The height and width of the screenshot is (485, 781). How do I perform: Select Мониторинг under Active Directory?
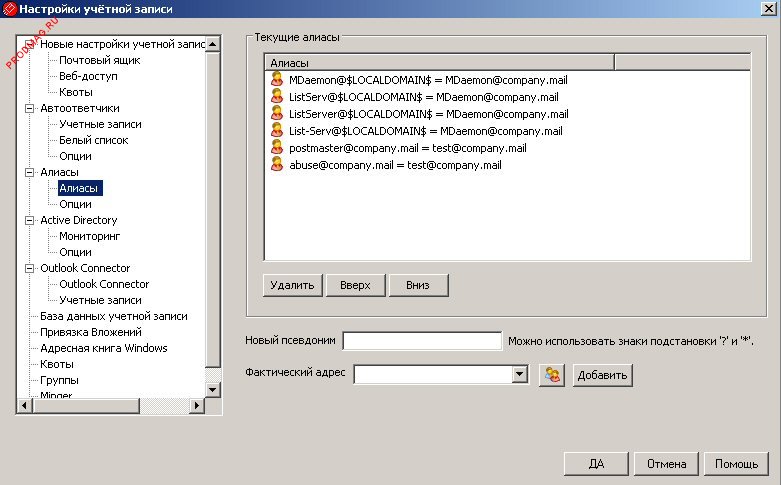coord(89,236)
